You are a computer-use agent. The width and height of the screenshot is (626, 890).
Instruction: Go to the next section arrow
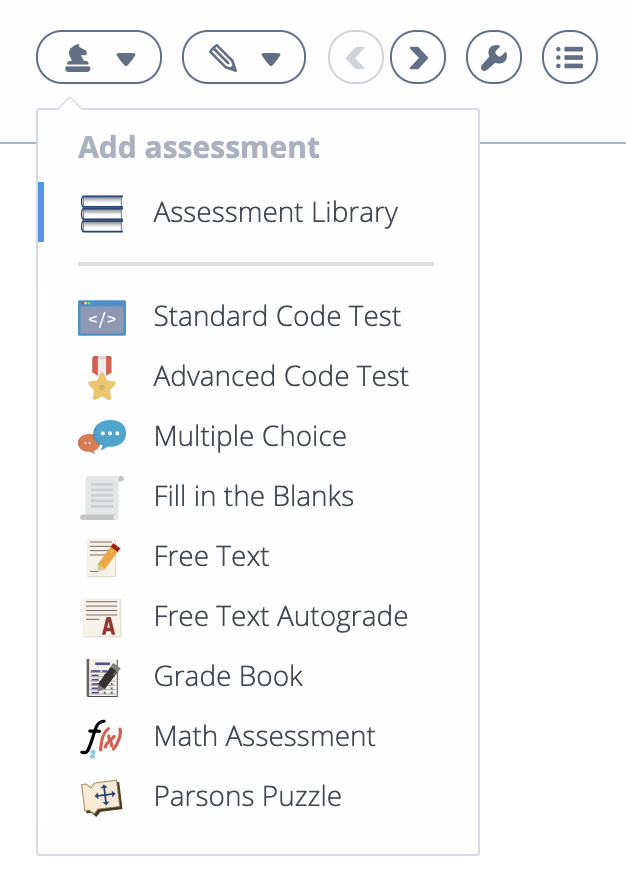tap(418, 57)
